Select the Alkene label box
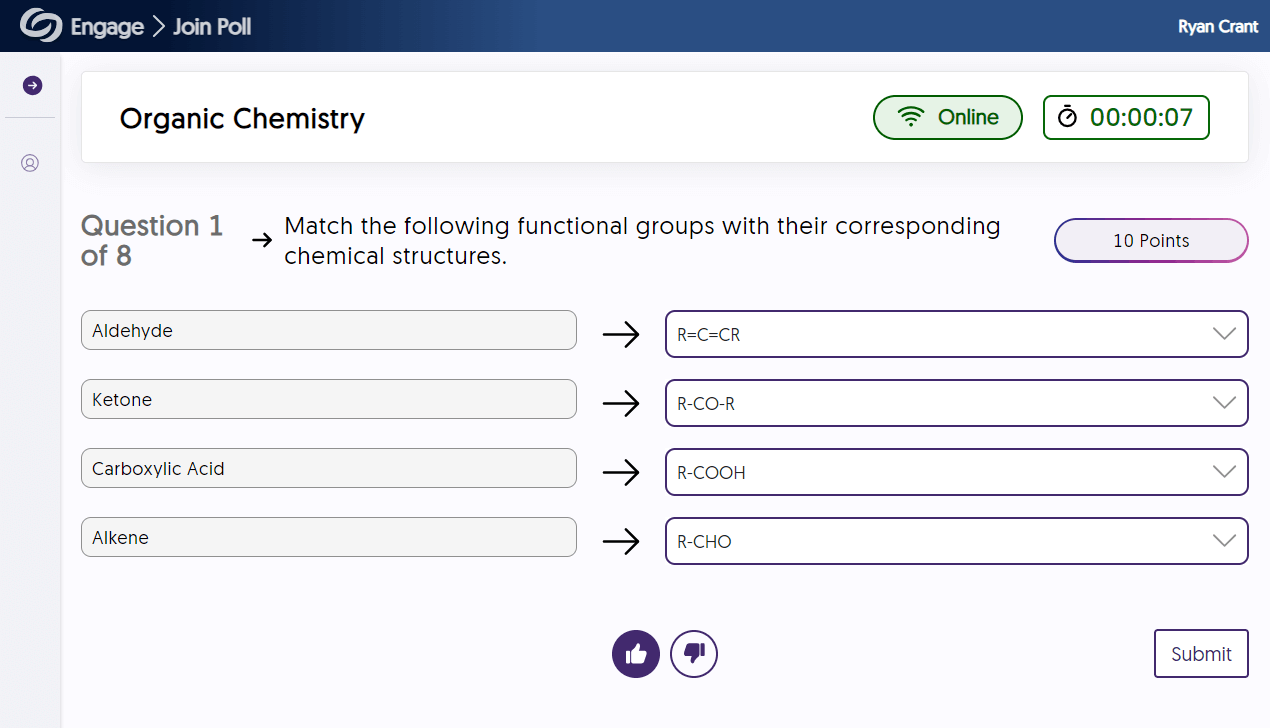1270x728 pixels. click(x=329, y=537)
